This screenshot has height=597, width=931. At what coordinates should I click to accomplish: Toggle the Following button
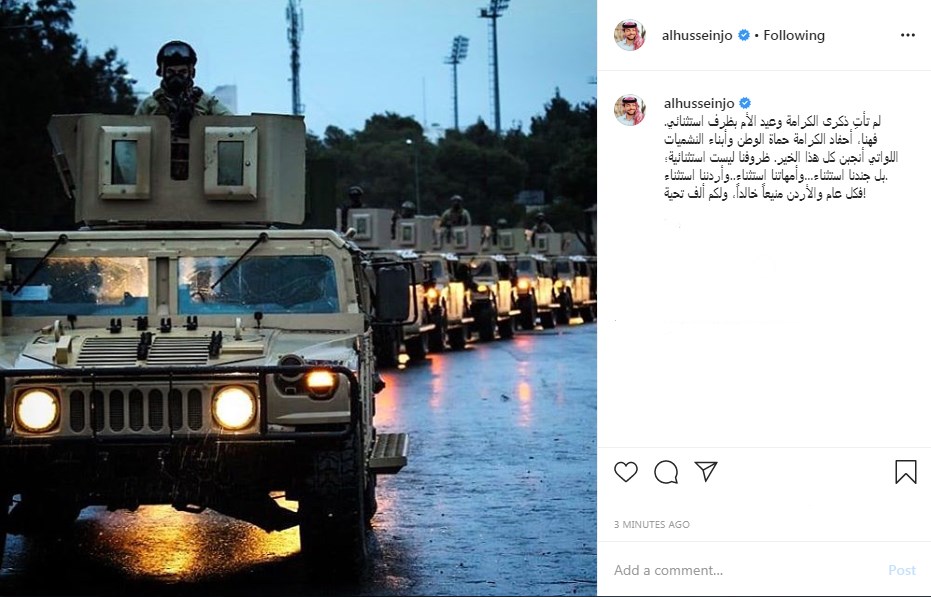pyautogui.click(x=794, y=36)
